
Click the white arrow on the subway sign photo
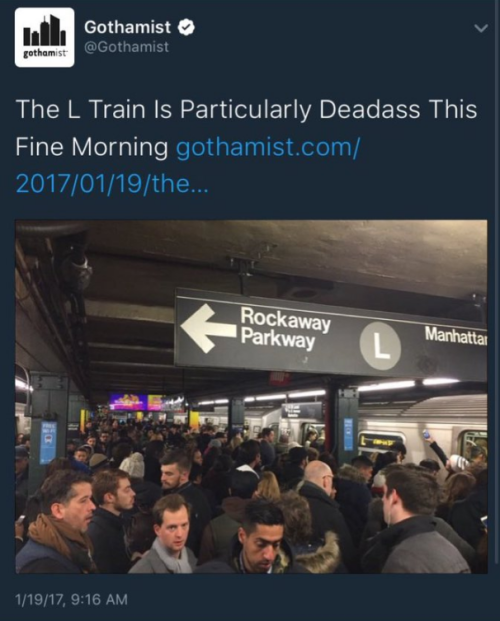208,328
